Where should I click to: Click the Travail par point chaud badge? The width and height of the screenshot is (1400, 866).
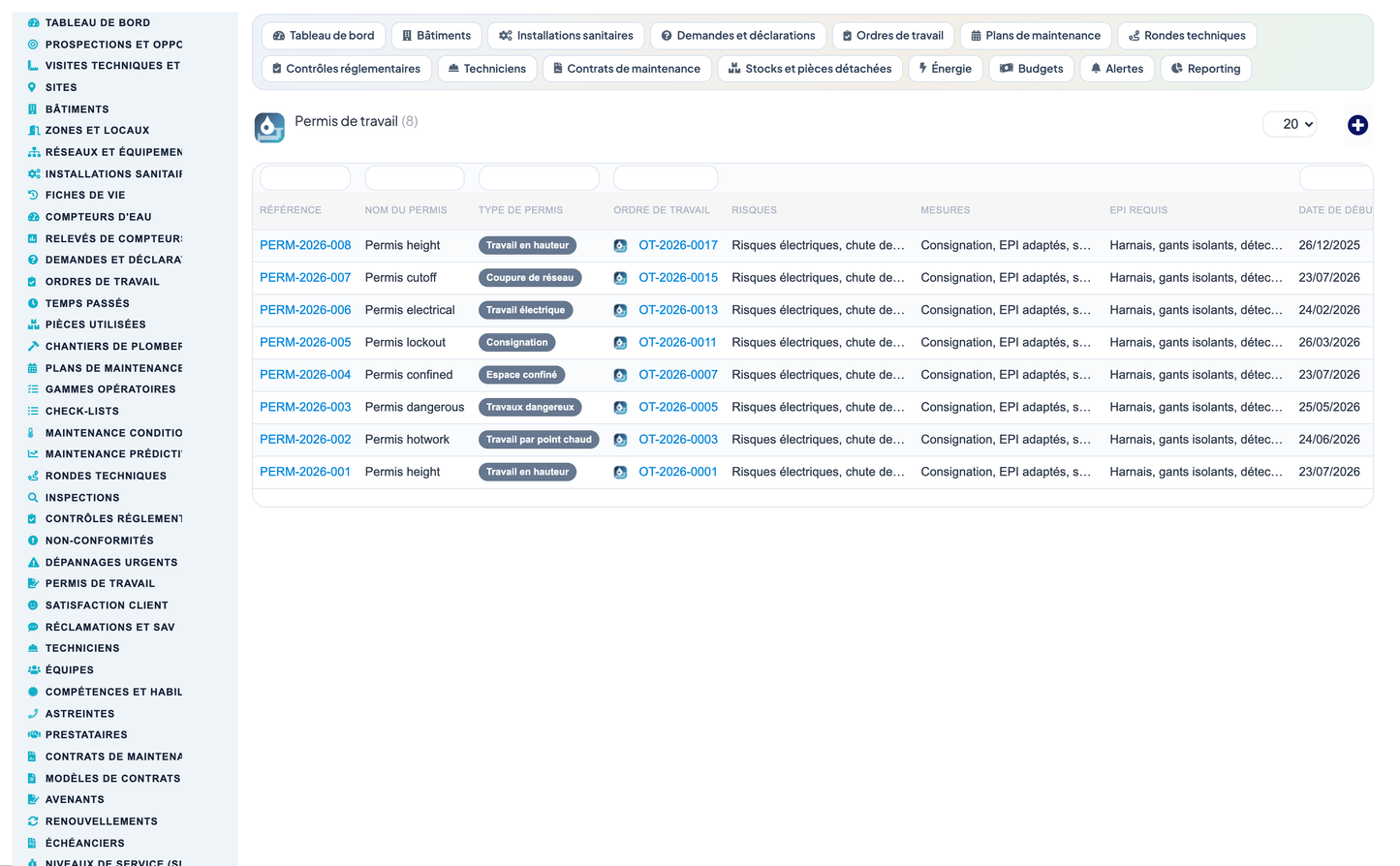(539, 440)
